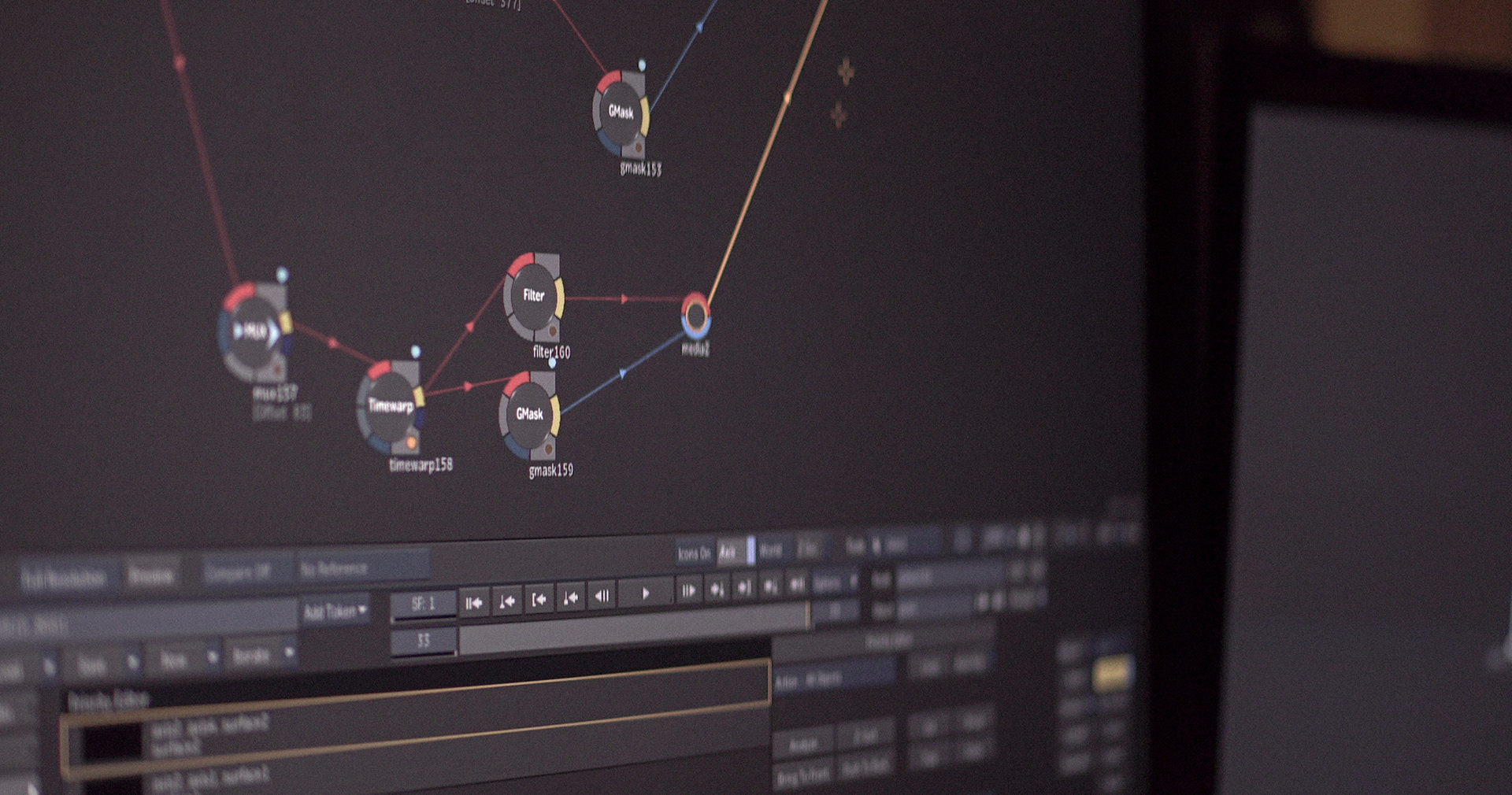Click blue context dot above Timewarp node
Image resolution: width=1512 pixels, height=795 pixels.
(416, 351)
